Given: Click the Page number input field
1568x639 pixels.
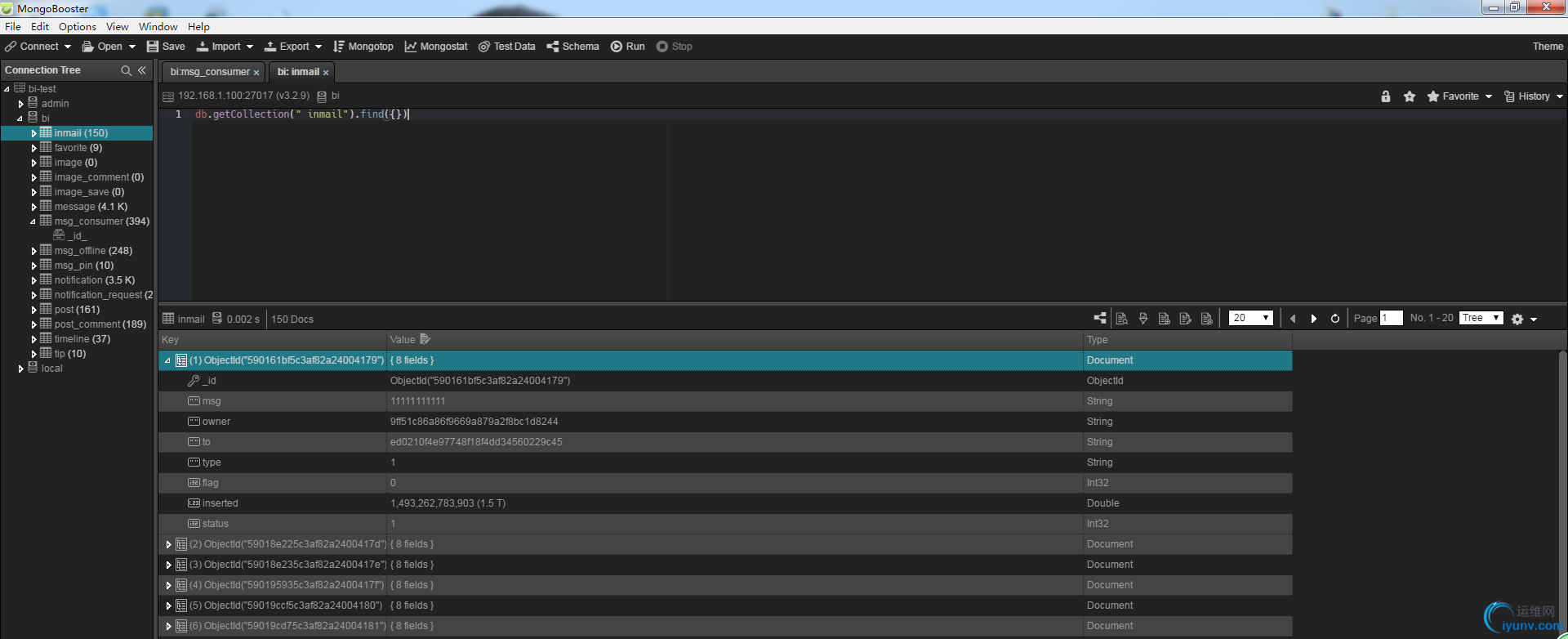Looking at the screenshot, I should [1392, 318].
